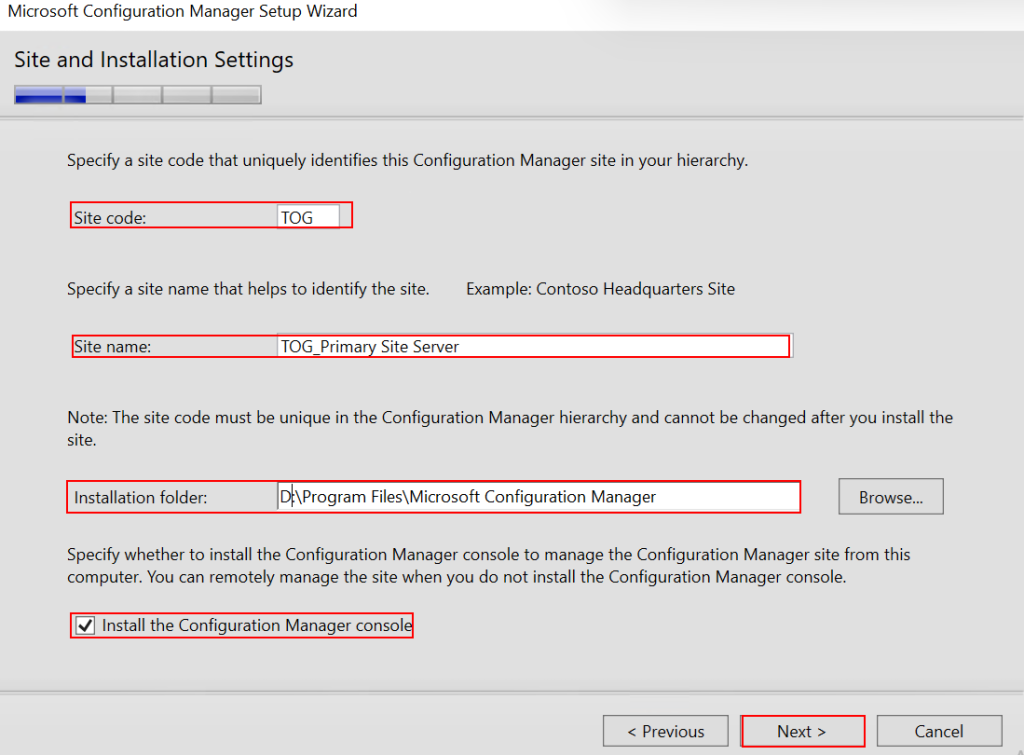Click the Site code input field
Image resolution: width=1024 pixels, height=755 pixels.
308,217
